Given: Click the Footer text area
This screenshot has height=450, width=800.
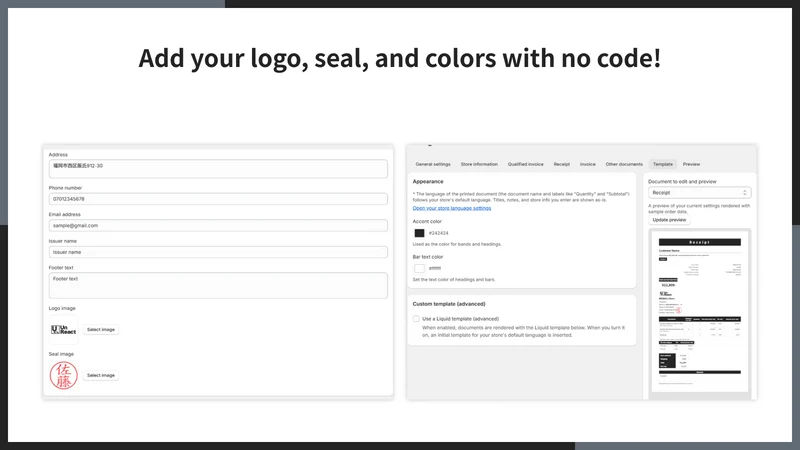Looking at the screenshot, I should tap(218, 285).
